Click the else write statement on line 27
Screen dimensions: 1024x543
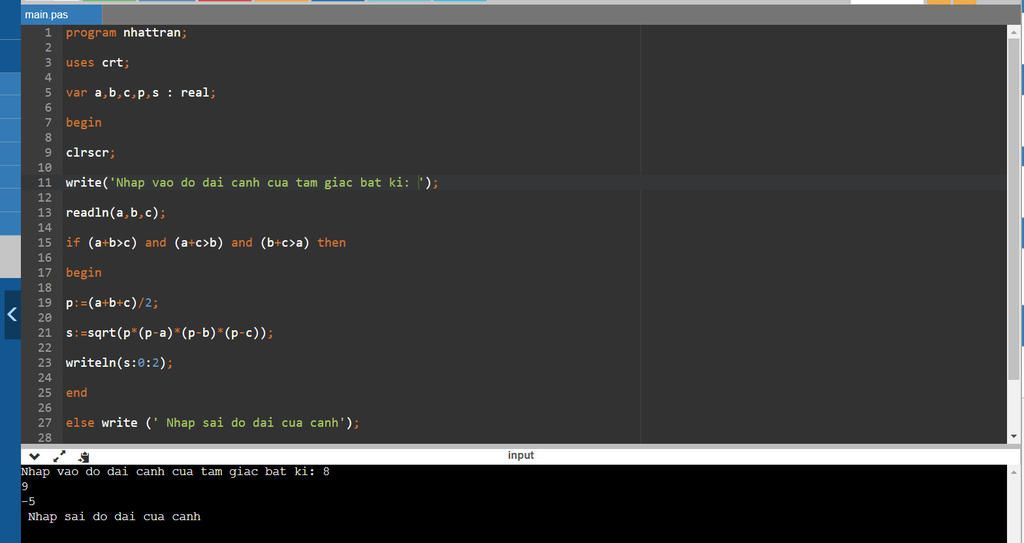(x=212, y=423)
